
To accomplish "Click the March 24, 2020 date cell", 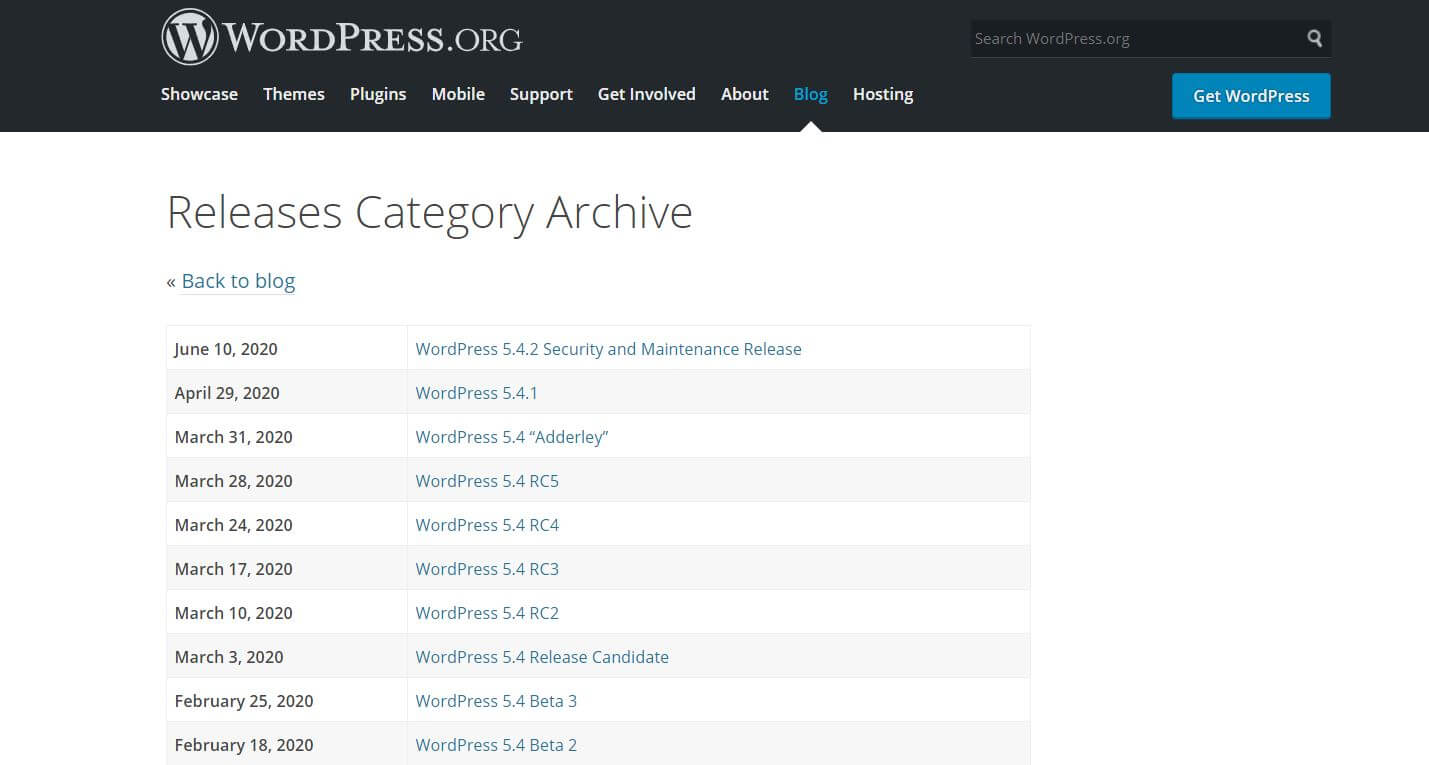I will [287, 524].
